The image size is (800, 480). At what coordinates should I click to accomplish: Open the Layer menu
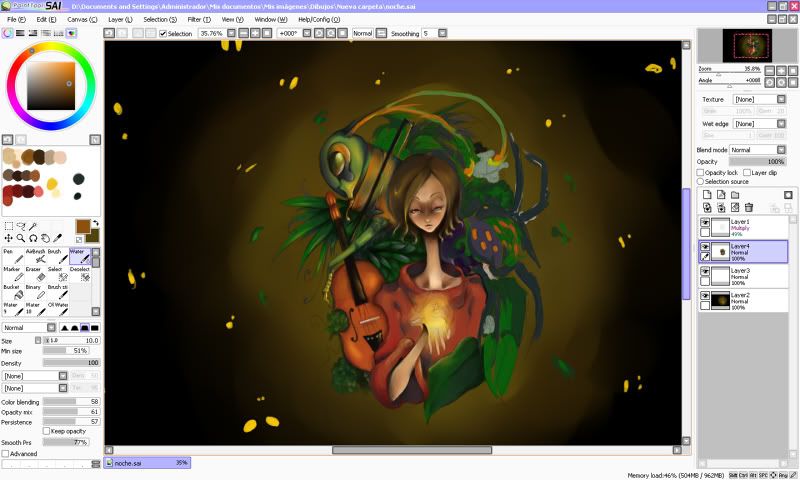click(x=120, y=19)
